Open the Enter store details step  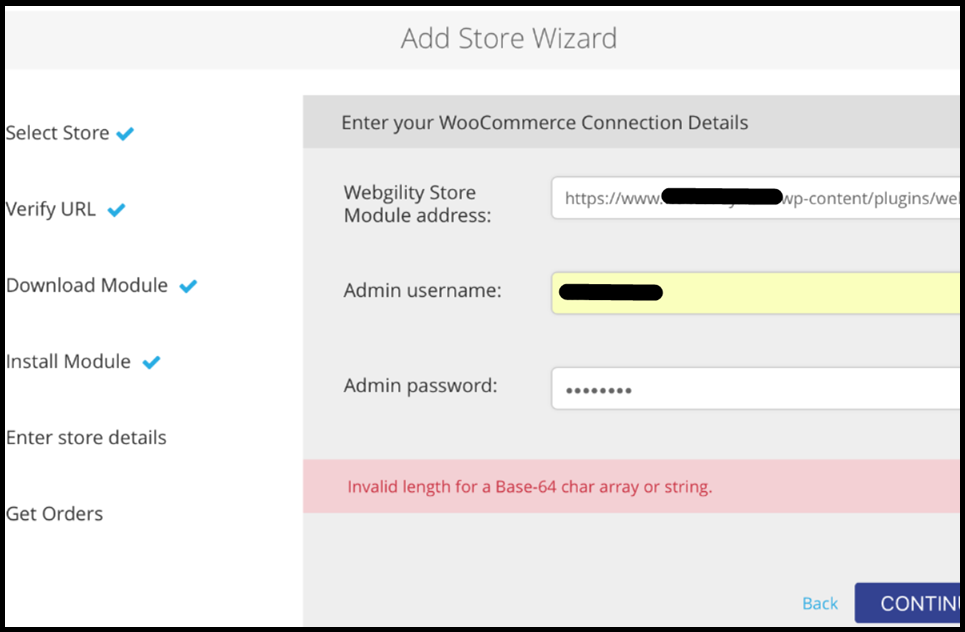[86, 437]
